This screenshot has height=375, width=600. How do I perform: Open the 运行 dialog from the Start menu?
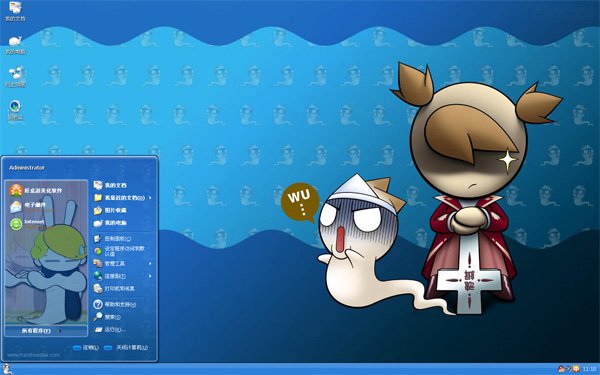(x=110, y=329)
